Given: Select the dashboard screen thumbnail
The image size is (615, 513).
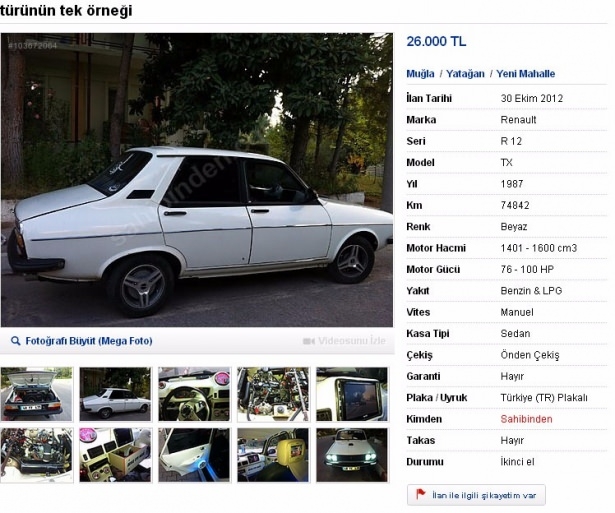Looking at the screenshot, I should coord(351,394).
